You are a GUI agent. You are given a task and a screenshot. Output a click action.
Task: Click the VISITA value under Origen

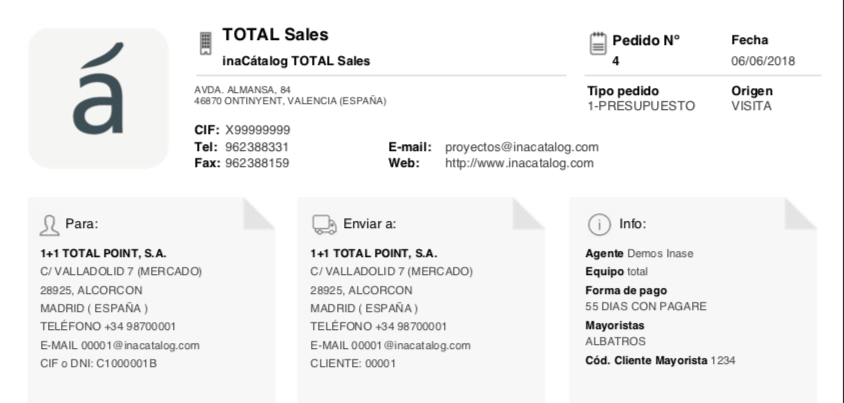pos(751,106)
